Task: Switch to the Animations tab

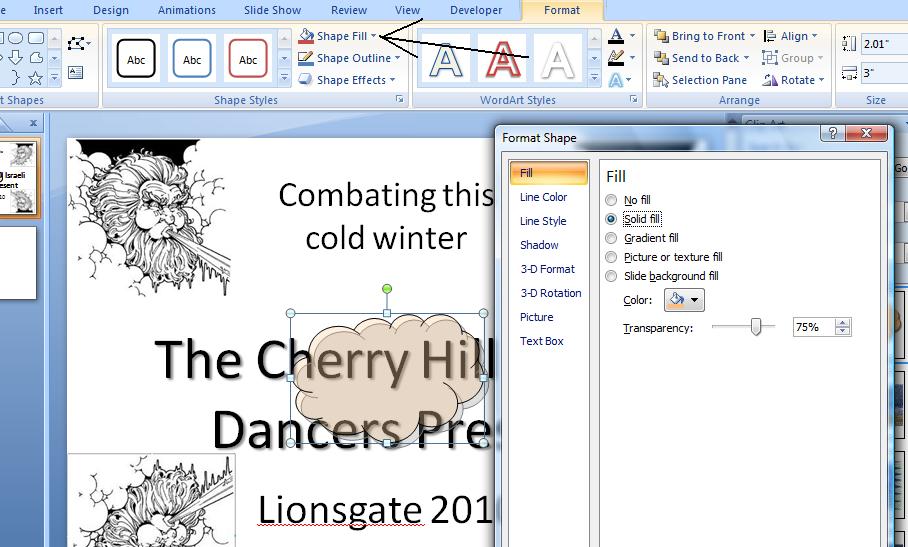Action: coord(186,10)
